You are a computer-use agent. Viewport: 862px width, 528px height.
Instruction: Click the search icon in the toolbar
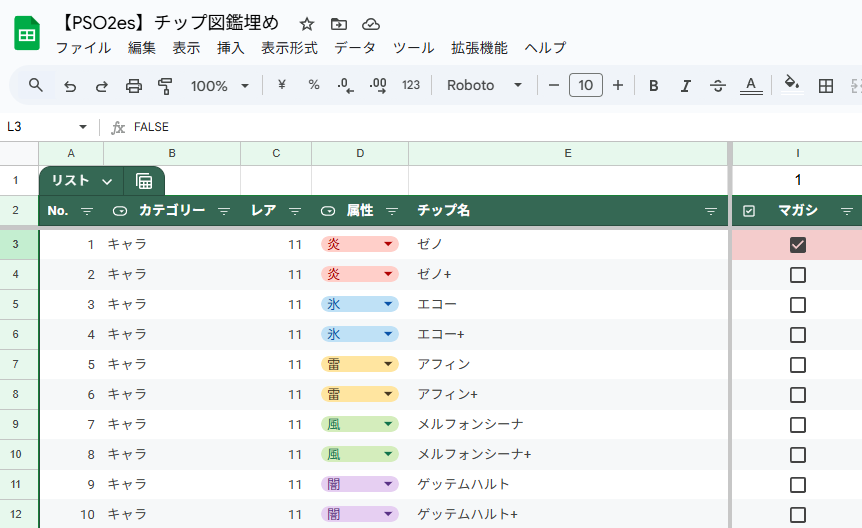[x=36, y=85]
